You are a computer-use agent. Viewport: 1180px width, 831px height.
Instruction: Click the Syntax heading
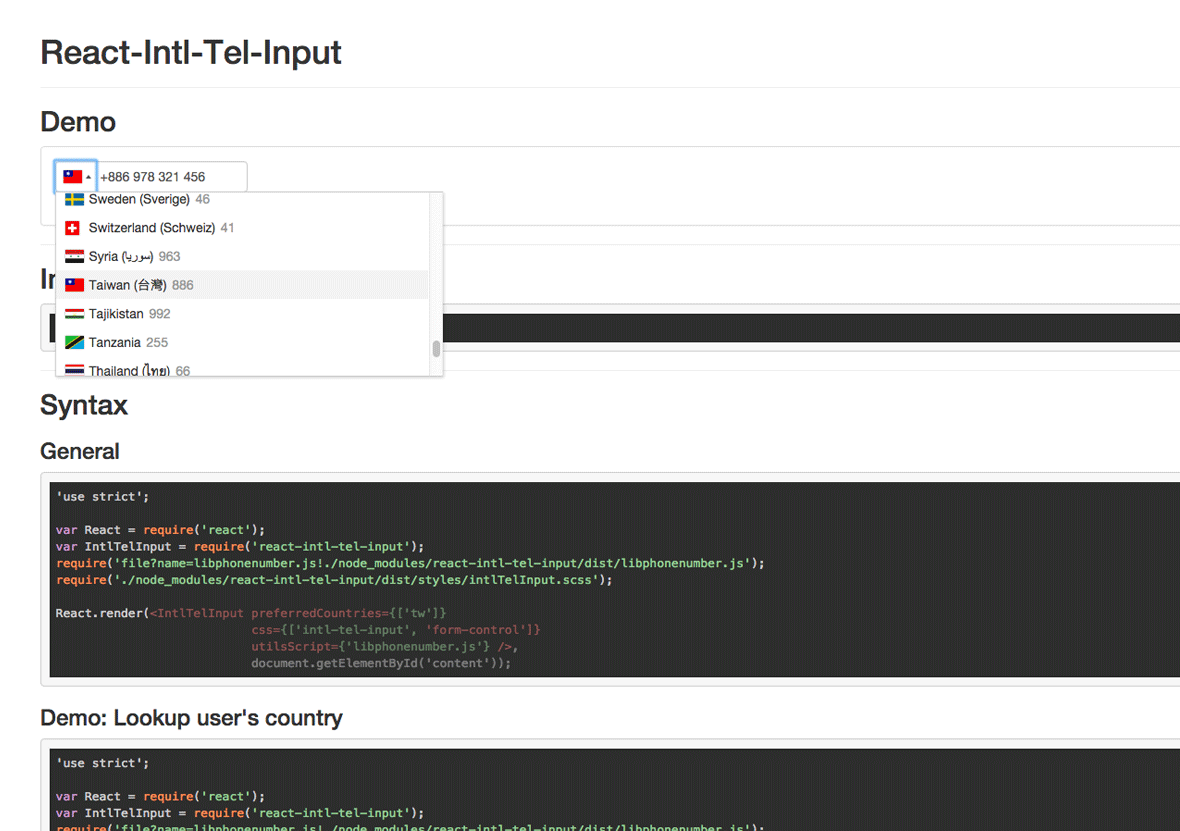click(84, 405)
